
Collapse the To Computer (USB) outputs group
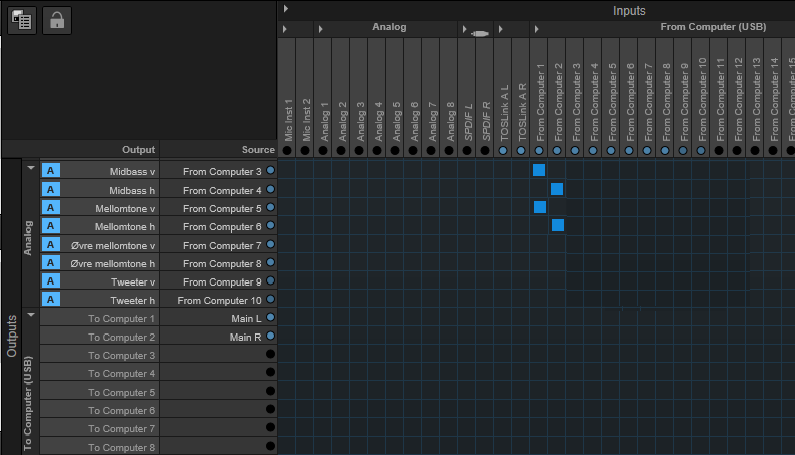click(31, 315)
